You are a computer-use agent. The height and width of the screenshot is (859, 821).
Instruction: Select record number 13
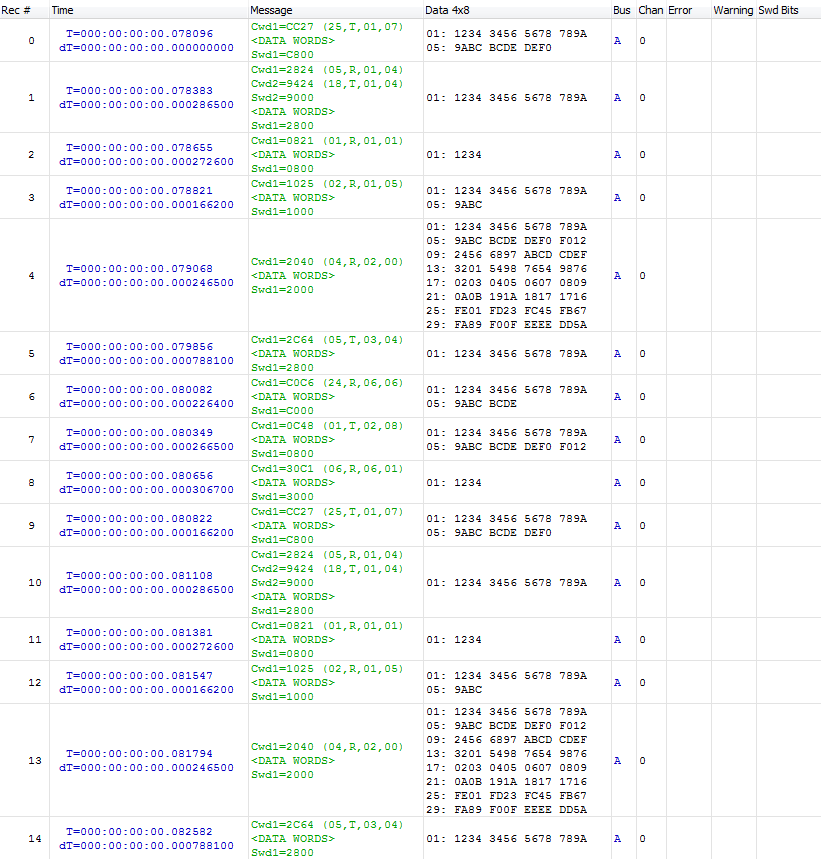tap(35, 760)
